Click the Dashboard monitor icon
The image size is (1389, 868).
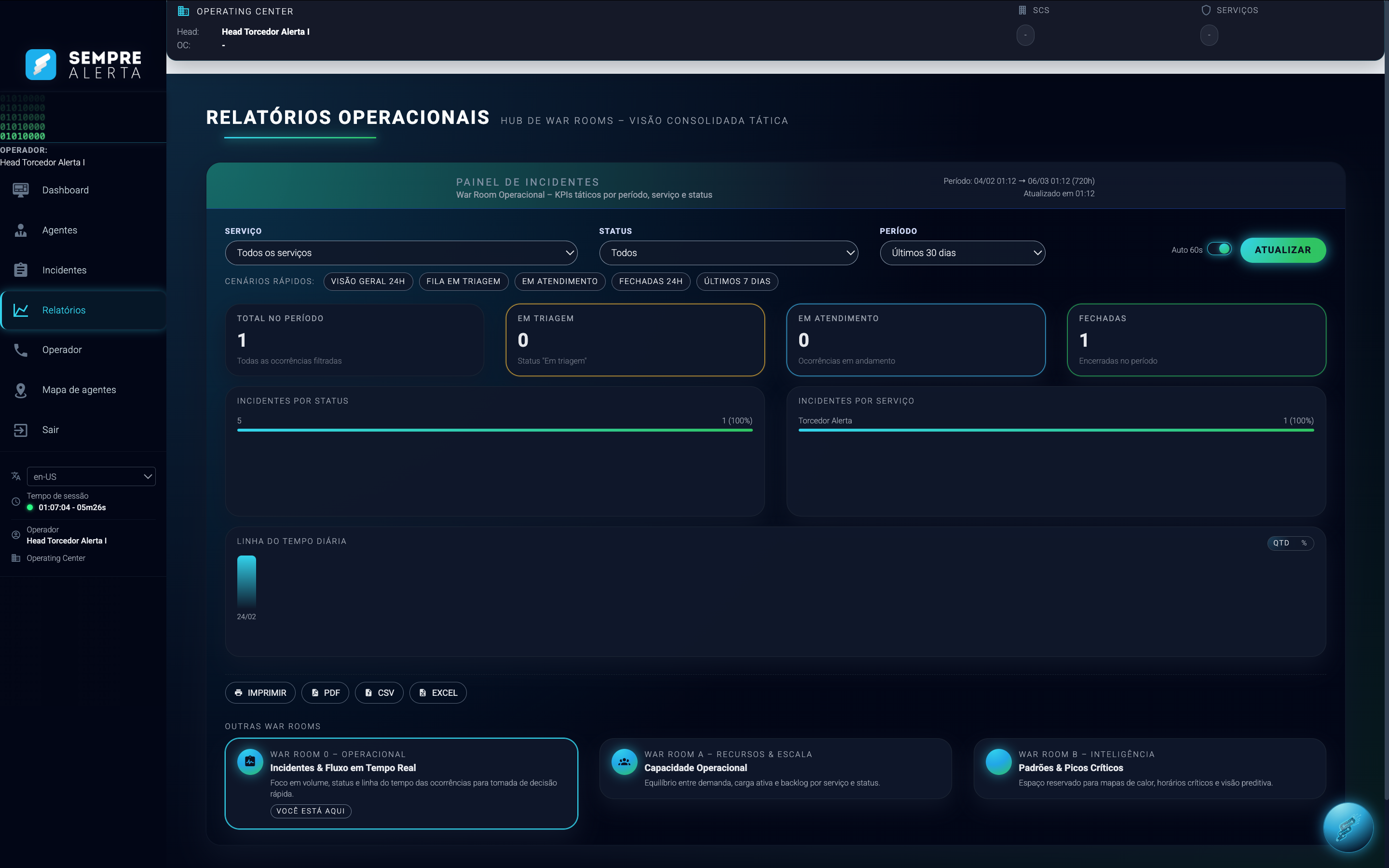pyautogui.click(x=21, y=190)
